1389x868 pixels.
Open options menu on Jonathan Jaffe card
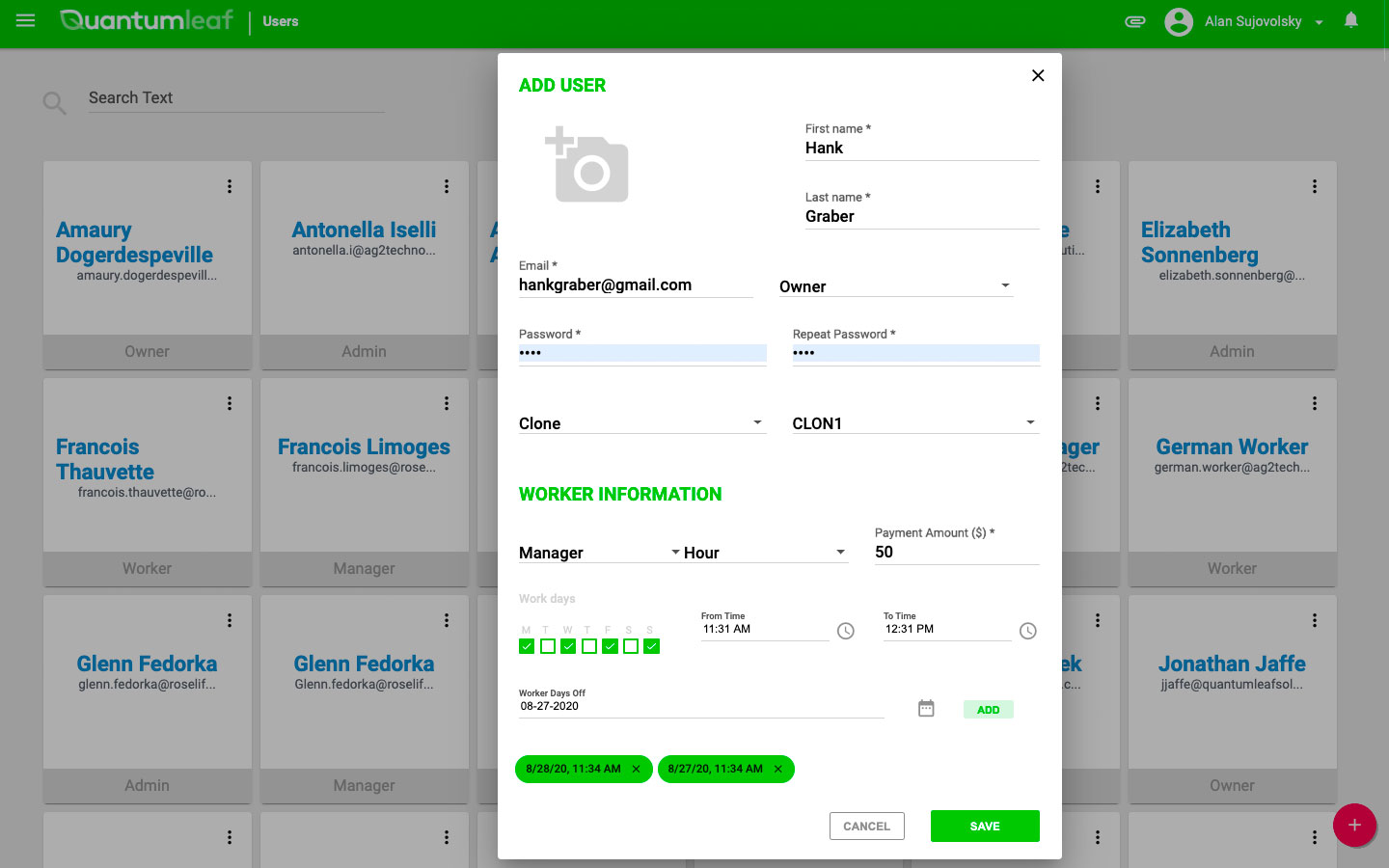click(x=1315, y=620)
